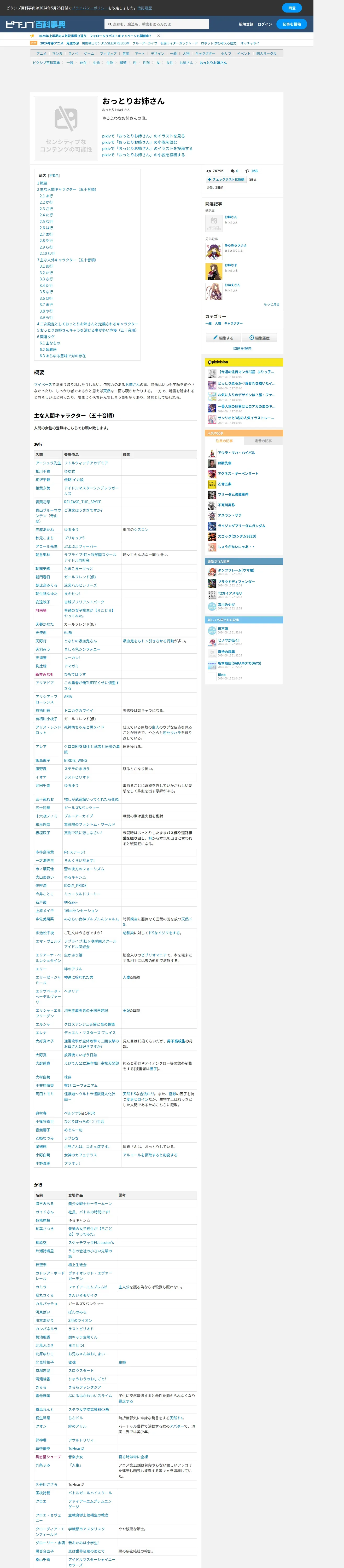Toggle the 非表示 table of contents
The image size is (344, 1568).
coord(54,175)
